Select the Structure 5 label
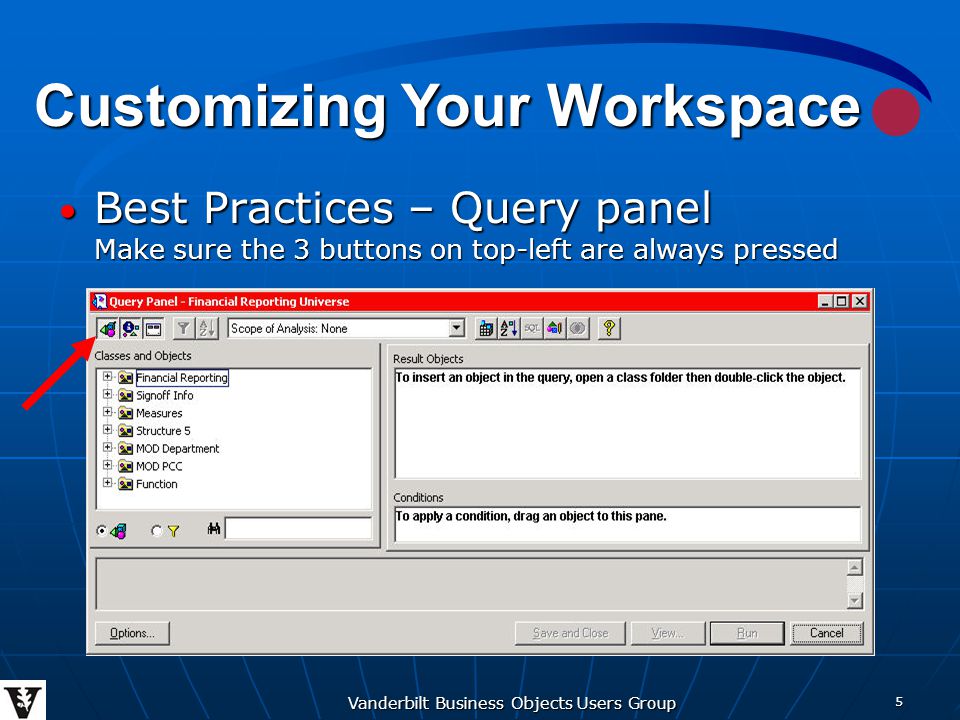Image resolution: width=960 pixels, height=720 pixels. [x=163, y=431]
